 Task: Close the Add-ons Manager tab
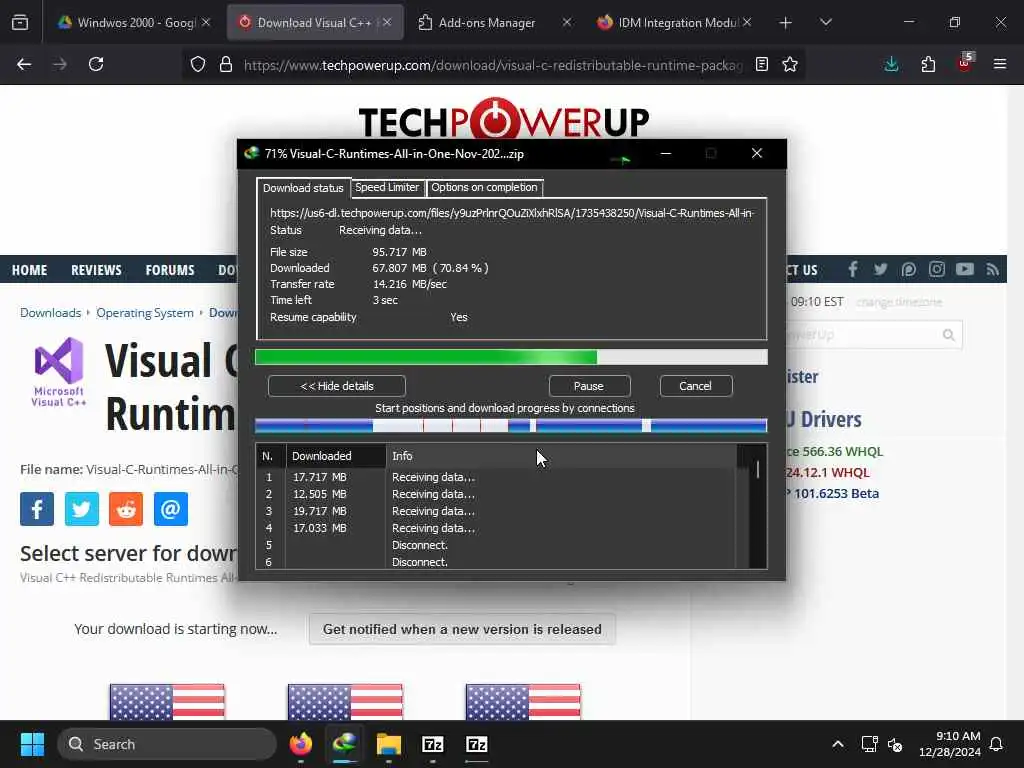(x=566, y=22)
